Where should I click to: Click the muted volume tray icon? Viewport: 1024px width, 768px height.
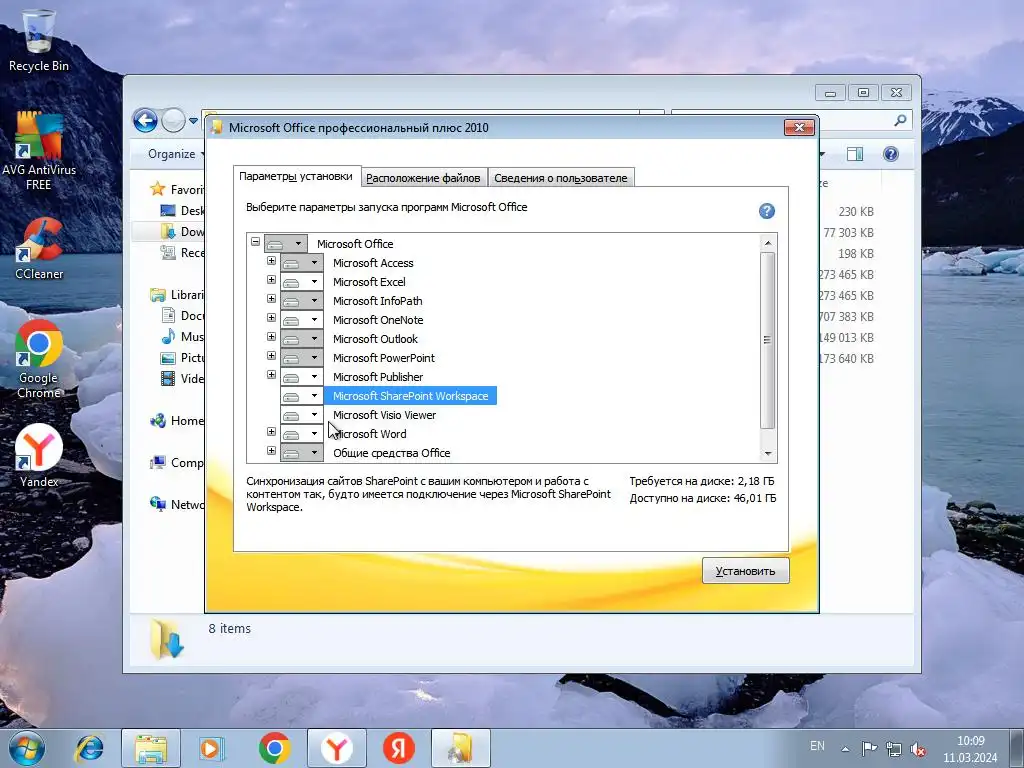tap(918, 748)
